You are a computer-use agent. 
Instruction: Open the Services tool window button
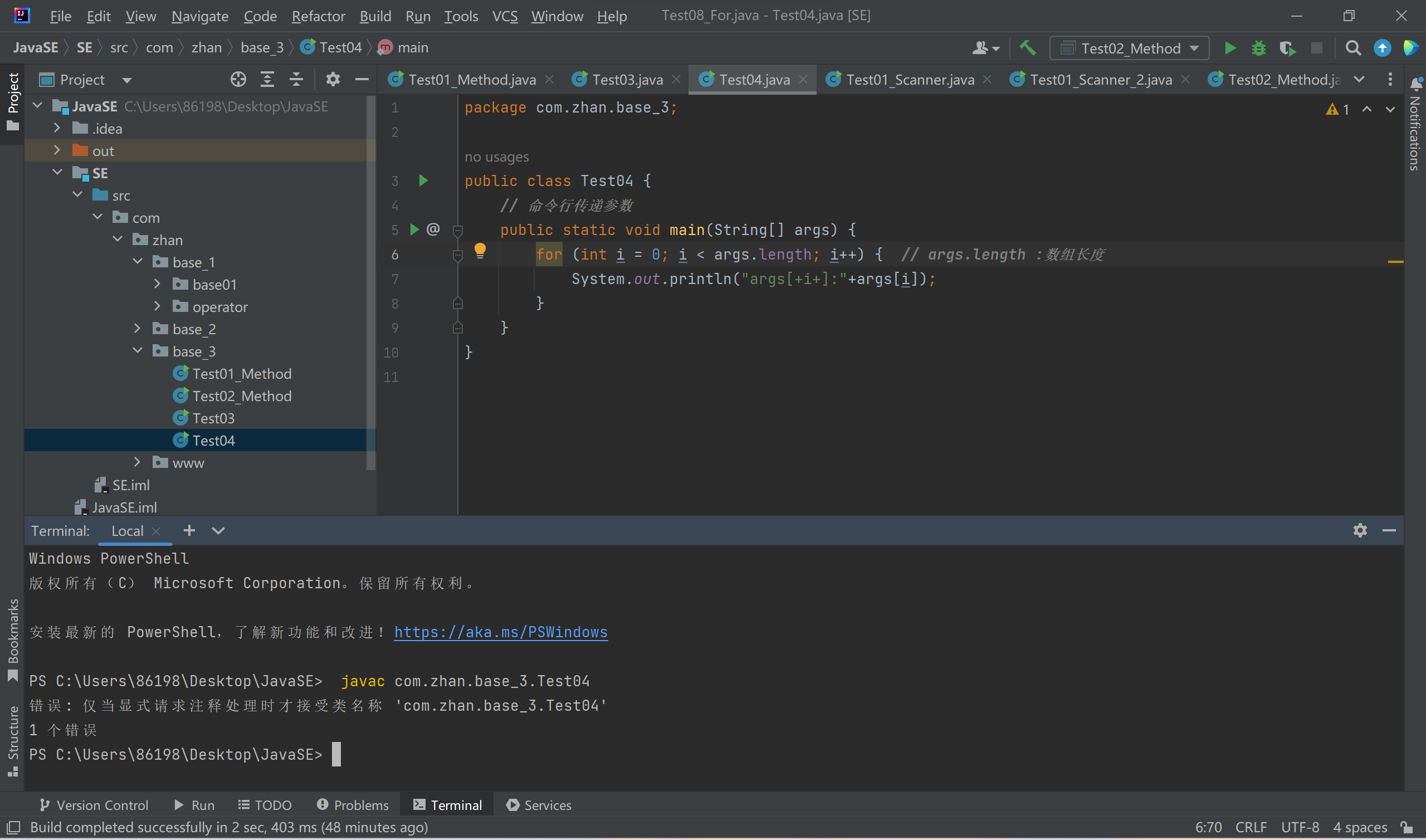[539, 804]
